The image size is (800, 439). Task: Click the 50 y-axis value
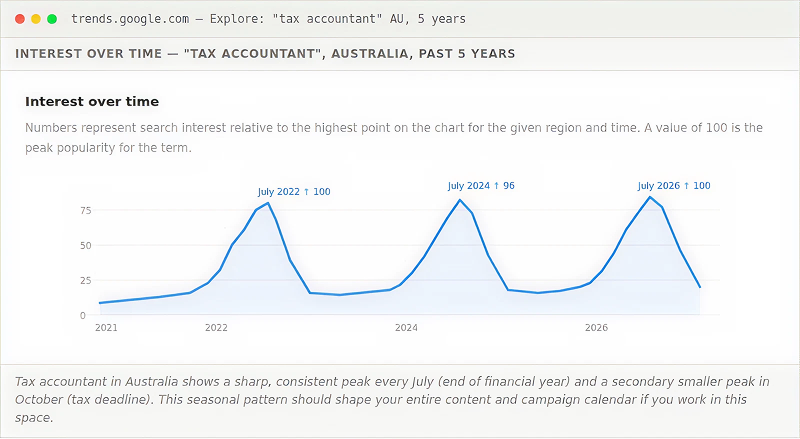pos(86,246)
